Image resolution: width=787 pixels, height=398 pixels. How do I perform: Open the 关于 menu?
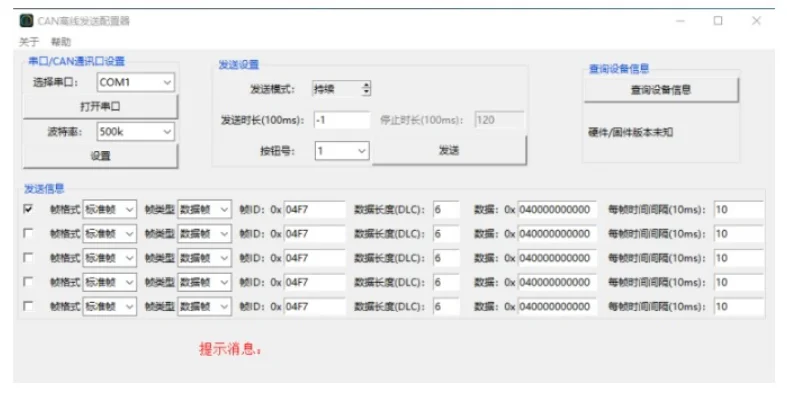click(x=29, y=42)
